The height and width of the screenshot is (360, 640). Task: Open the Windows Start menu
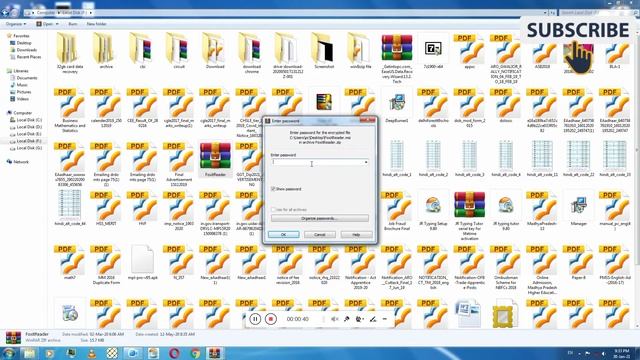pyautogui.click(x=9, y=353)
